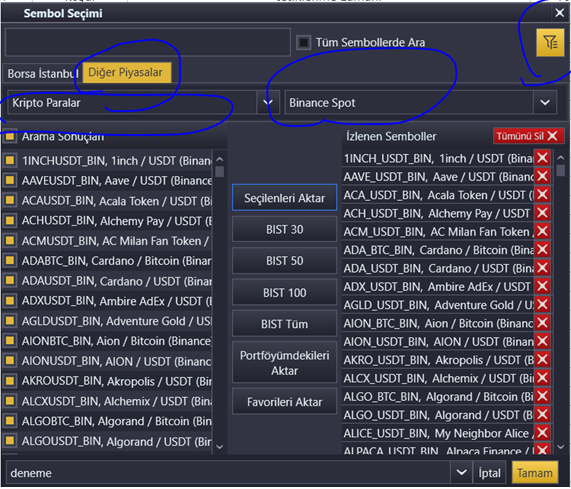Remove AION_BTC_BIN from watched list
This screenshot has height=489, width=571.
(x=542, y=322)
